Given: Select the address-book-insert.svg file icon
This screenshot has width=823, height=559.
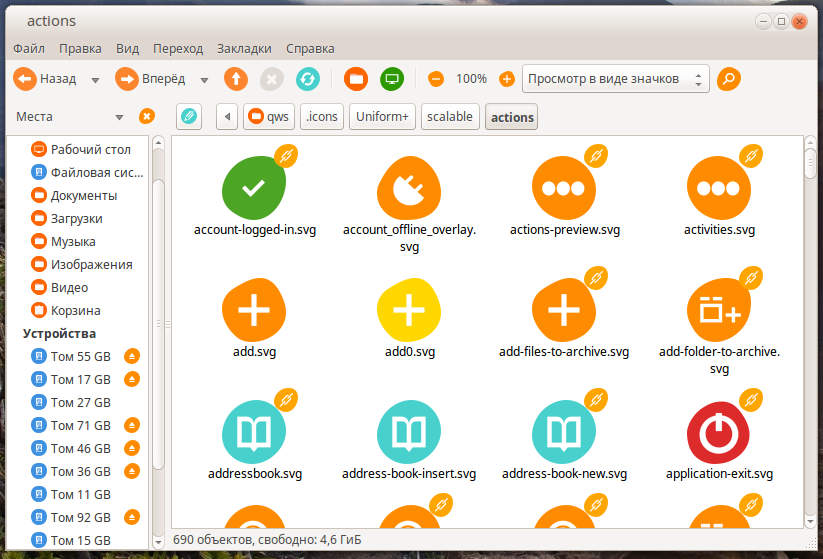Looking at the screenshot, I should coord(409,432).
